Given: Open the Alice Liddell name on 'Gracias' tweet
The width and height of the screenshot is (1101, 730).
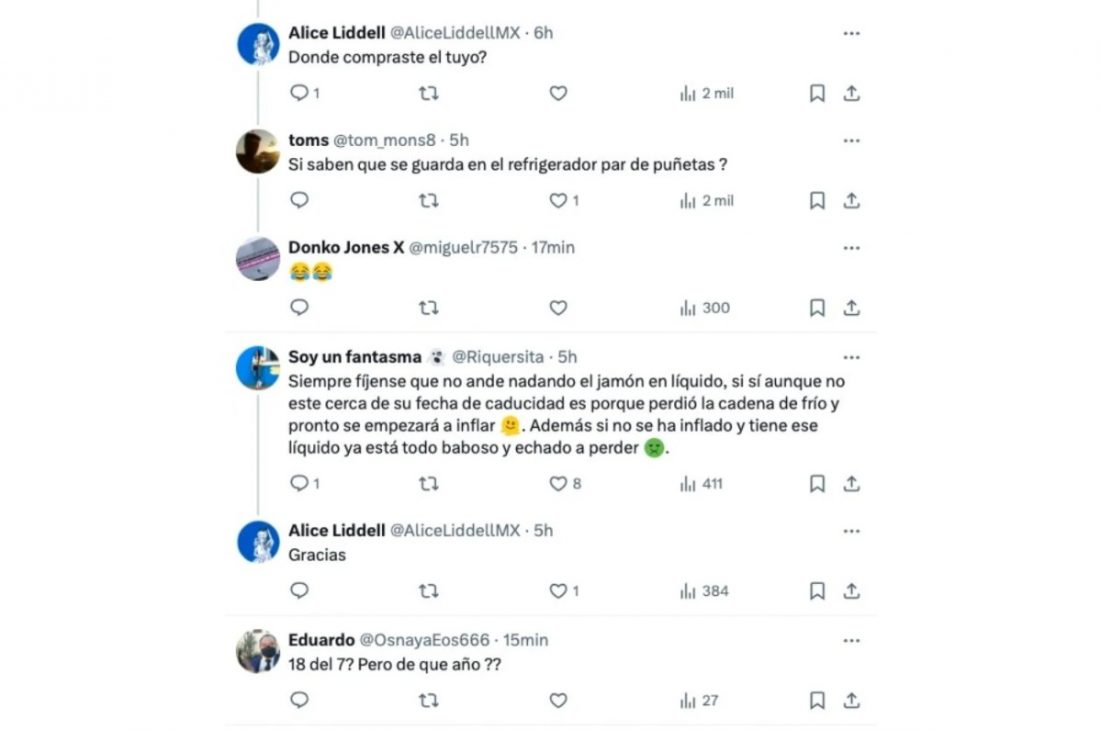Looking at the screenshot, I should pyautogui.click(x=336, y=530).
